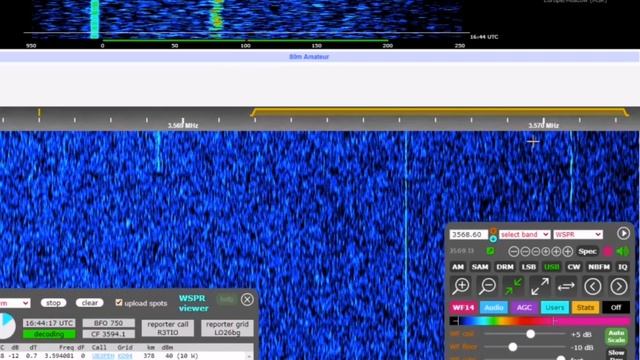The width and height of the screenshot is (640, 360).
Task: Open the Audio tab
Action: 494,307
